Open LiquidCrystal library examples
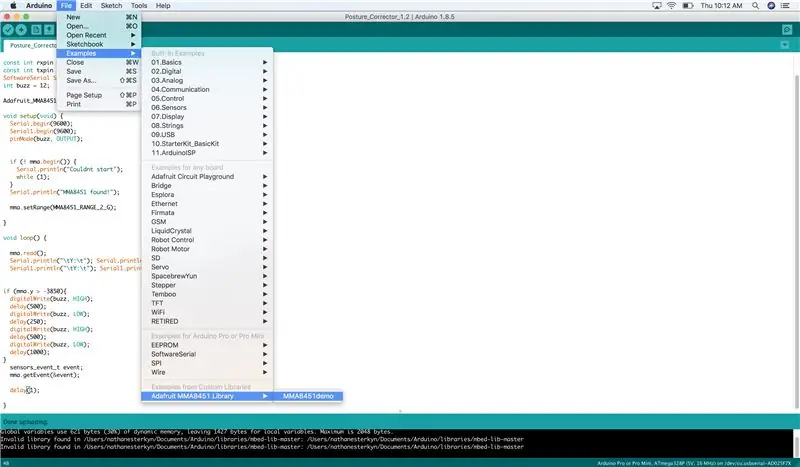Screen dimensions: 800x467 tap(207, 231)
